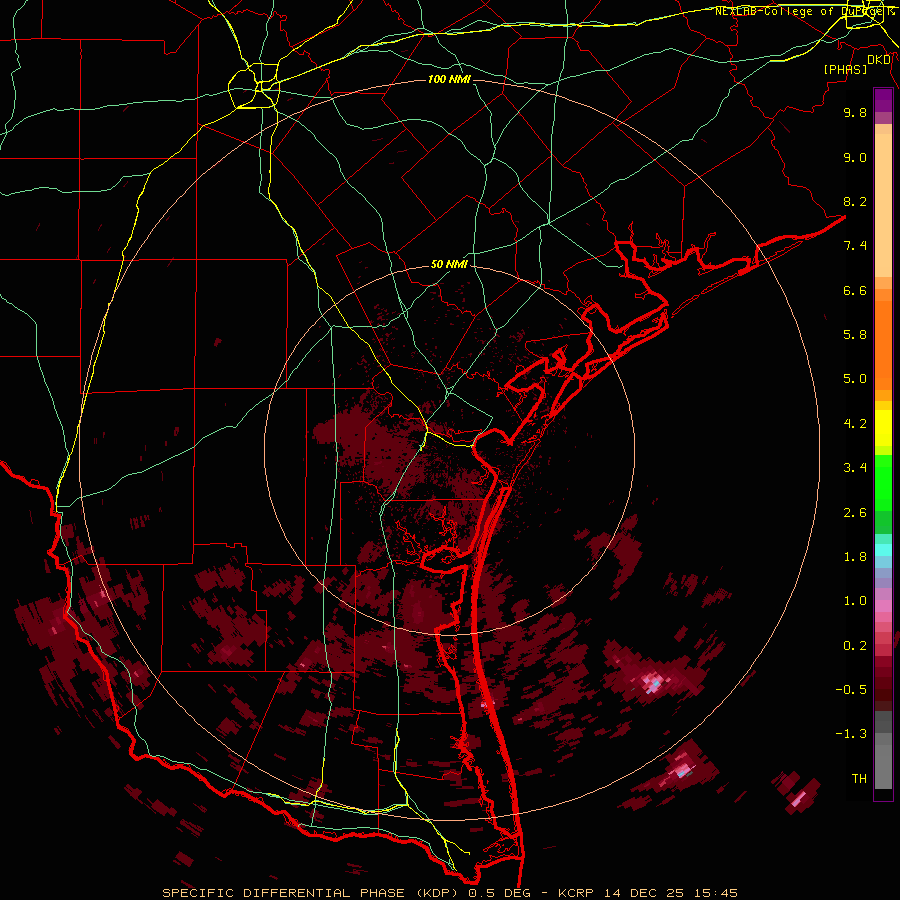This screenshot has width=900, height=900.
Task: Click the 8.2 legend value
Action: [x=855, y=201]
